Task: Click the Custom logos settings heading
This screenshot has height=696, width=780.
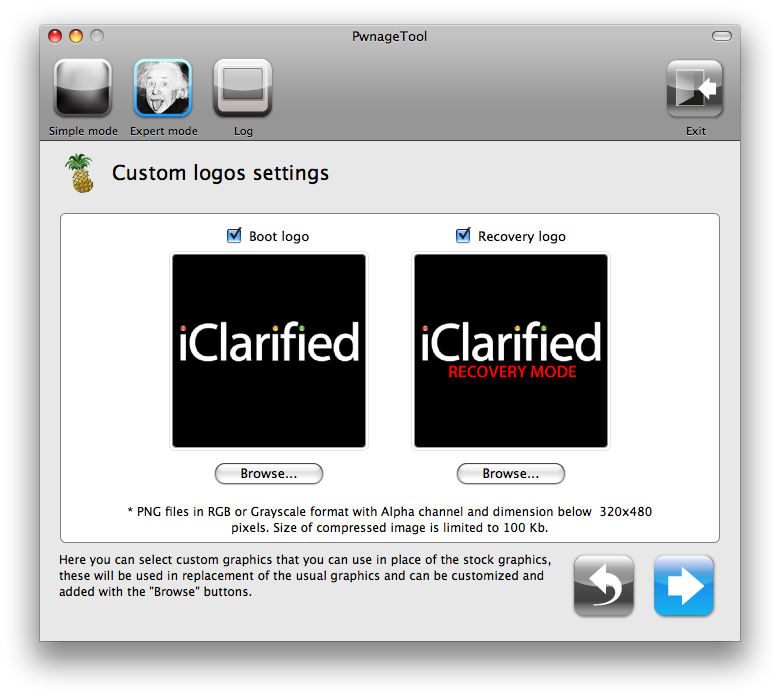Action: click(x=220, y=173)
